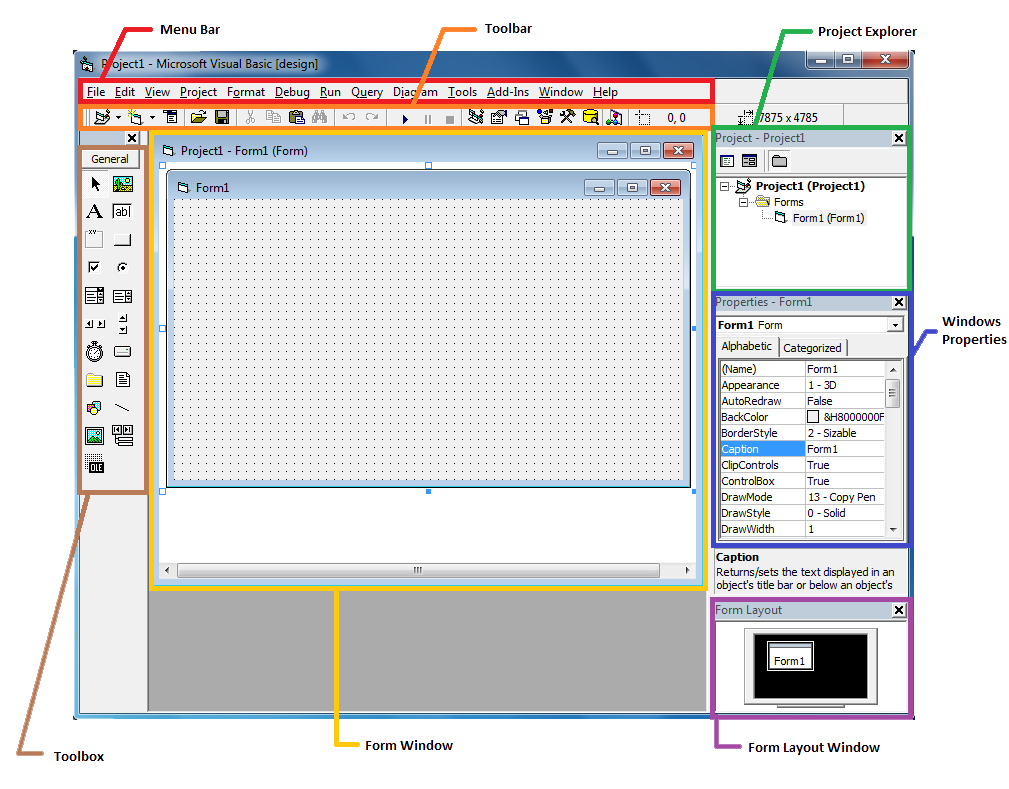Click the Toolbox hammer-and-wrench toolbar icon
This screenshot has height=789, width=1009.
pos(567,117)
